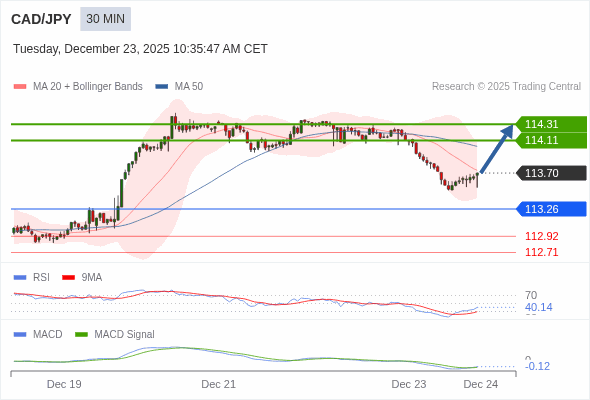Click the 113.26 blue pivot tag
This screenshot has width=590, height=400.
pos(551,209)
